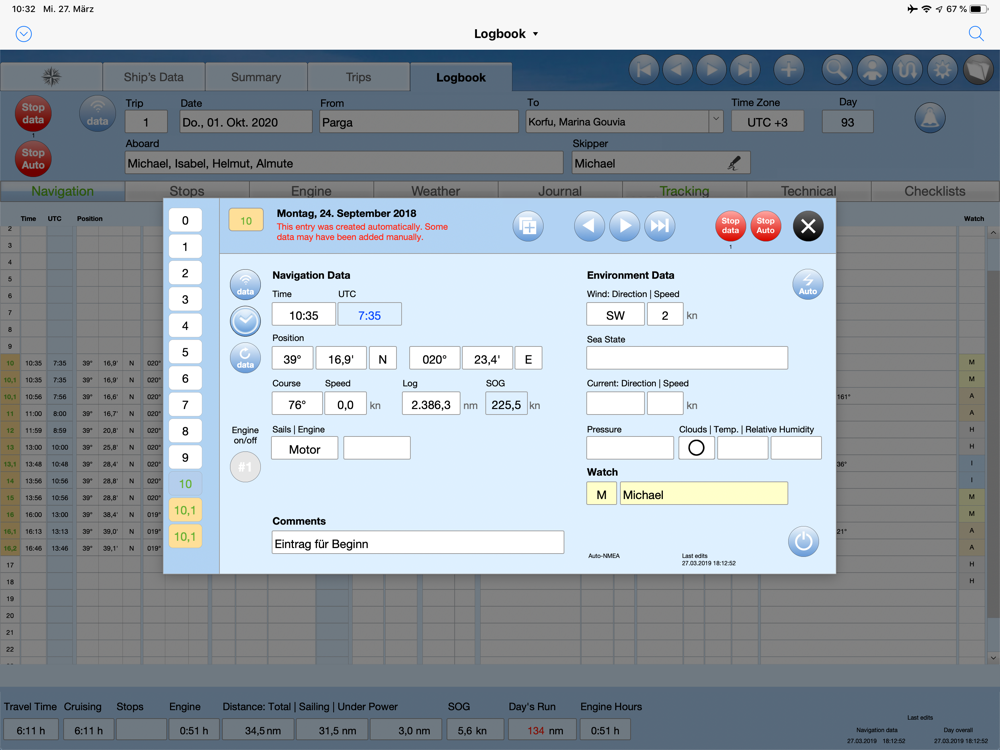Close the entry dialog with black X
This screenshot has height=750, width=1000.
[x=808, y=226]
